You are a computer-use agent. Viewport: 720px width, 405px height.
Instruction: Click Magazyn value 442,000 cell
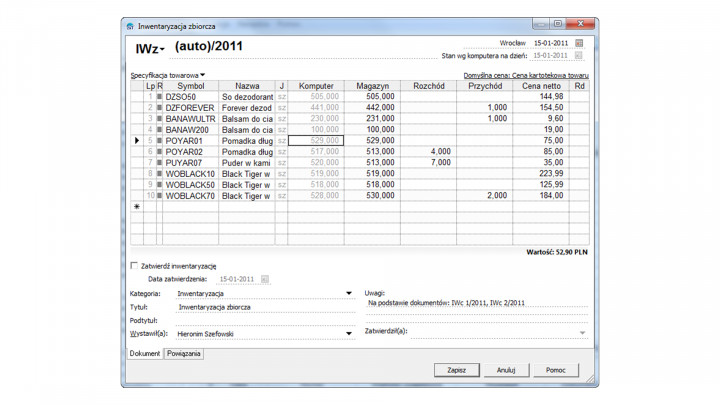point(372,107)
